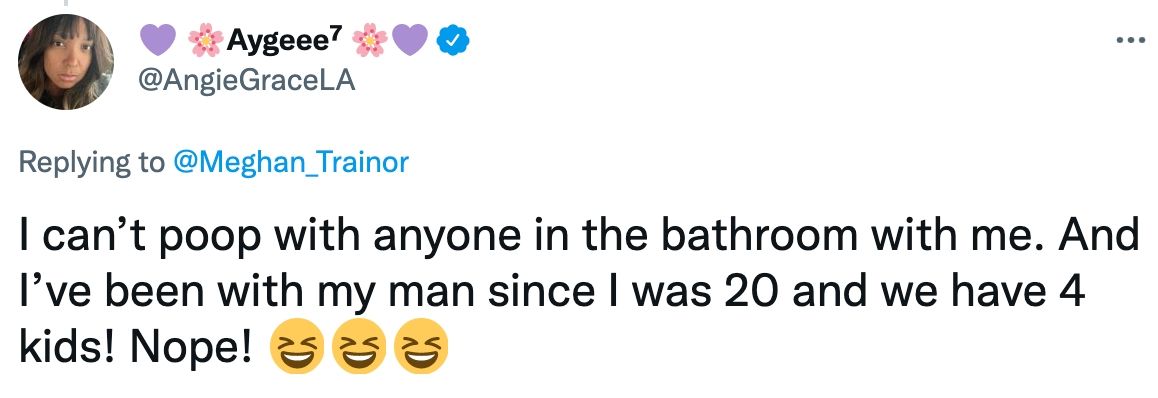Select the tweet text starting "I can't poop"
Image resolution: width=1158 pixels, height=398 pixels.
coord(579,293)
